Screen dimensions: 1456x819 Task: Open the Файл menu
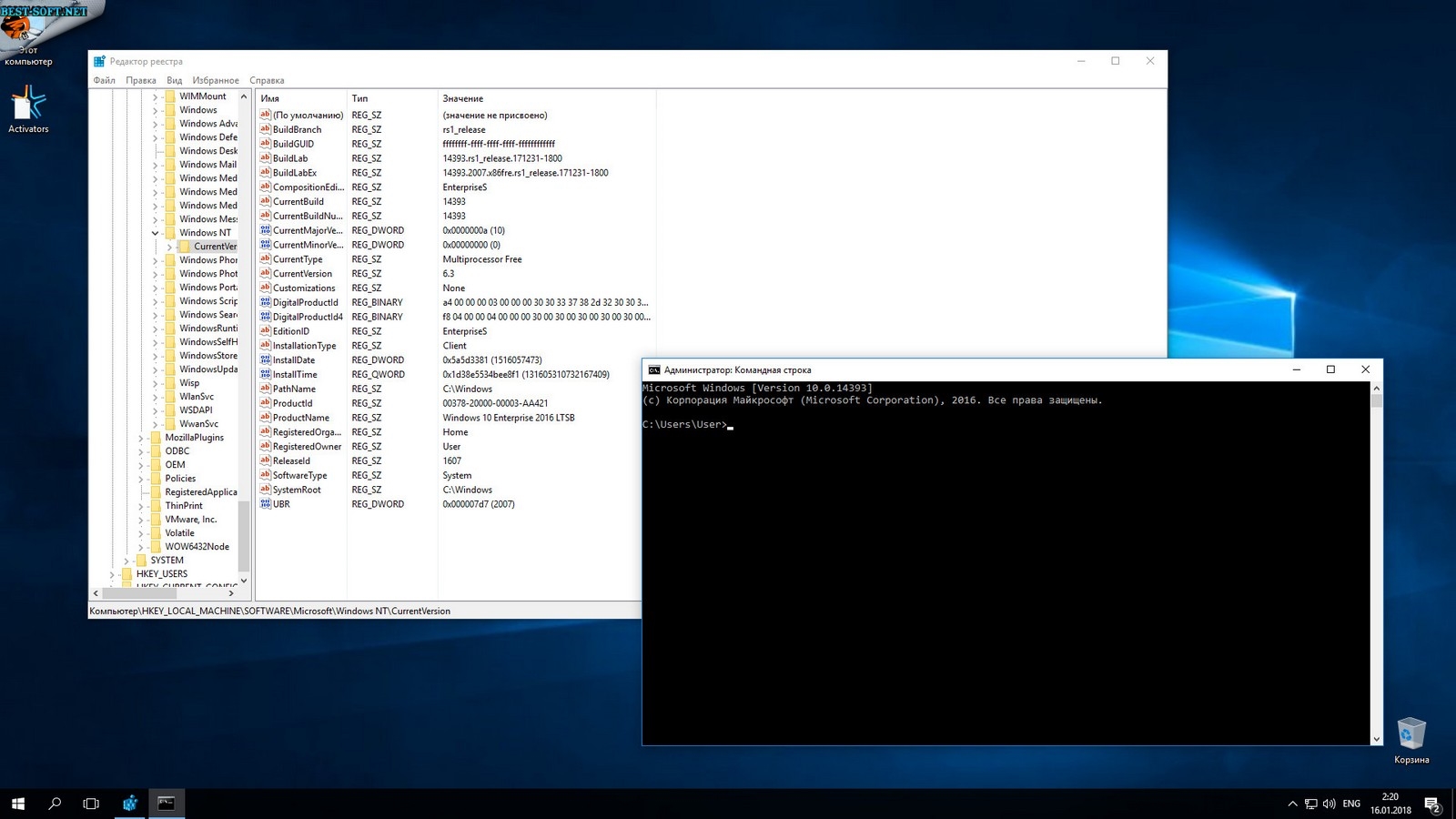(104, 80)
